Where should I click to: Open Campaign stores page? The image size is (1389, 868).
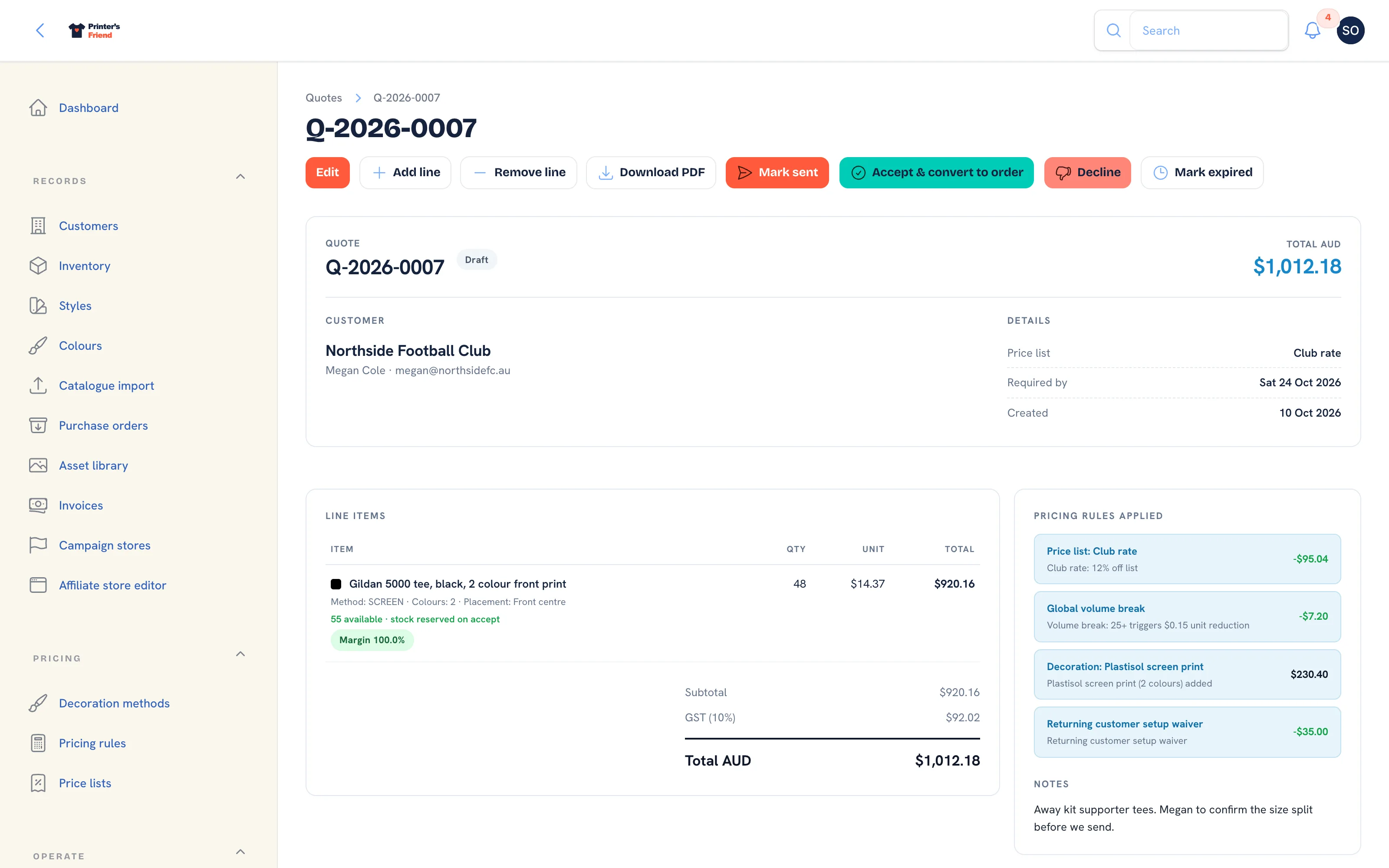pyautogui.click(x=105, y=545)
